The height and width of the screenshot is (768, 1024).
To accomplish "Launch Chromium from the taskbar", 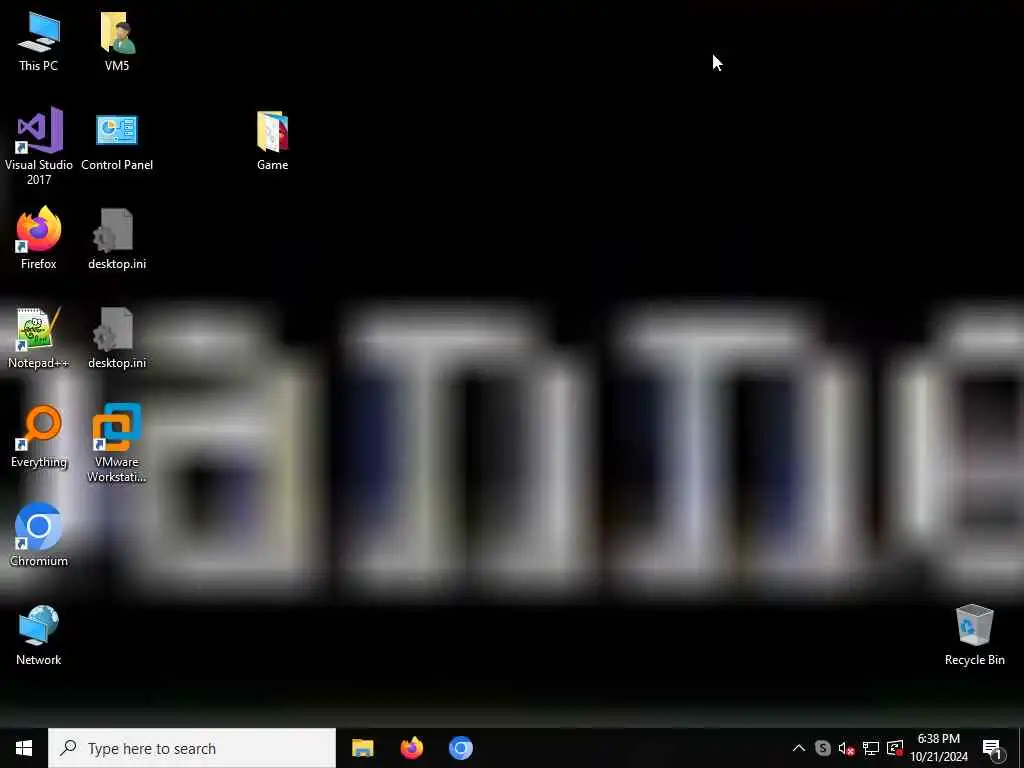I will (460, 748).
